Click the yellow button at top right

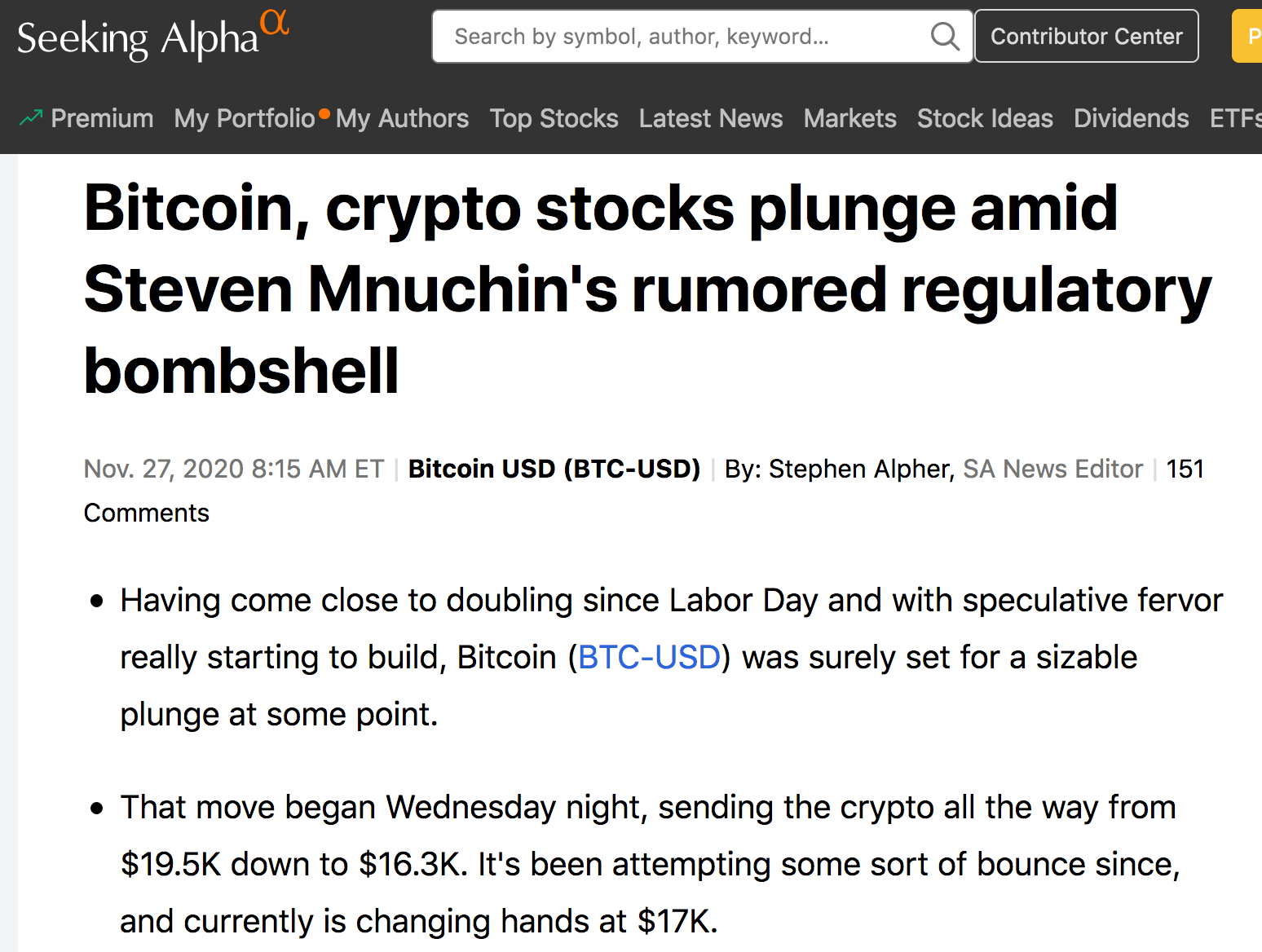coord(1248,37)
